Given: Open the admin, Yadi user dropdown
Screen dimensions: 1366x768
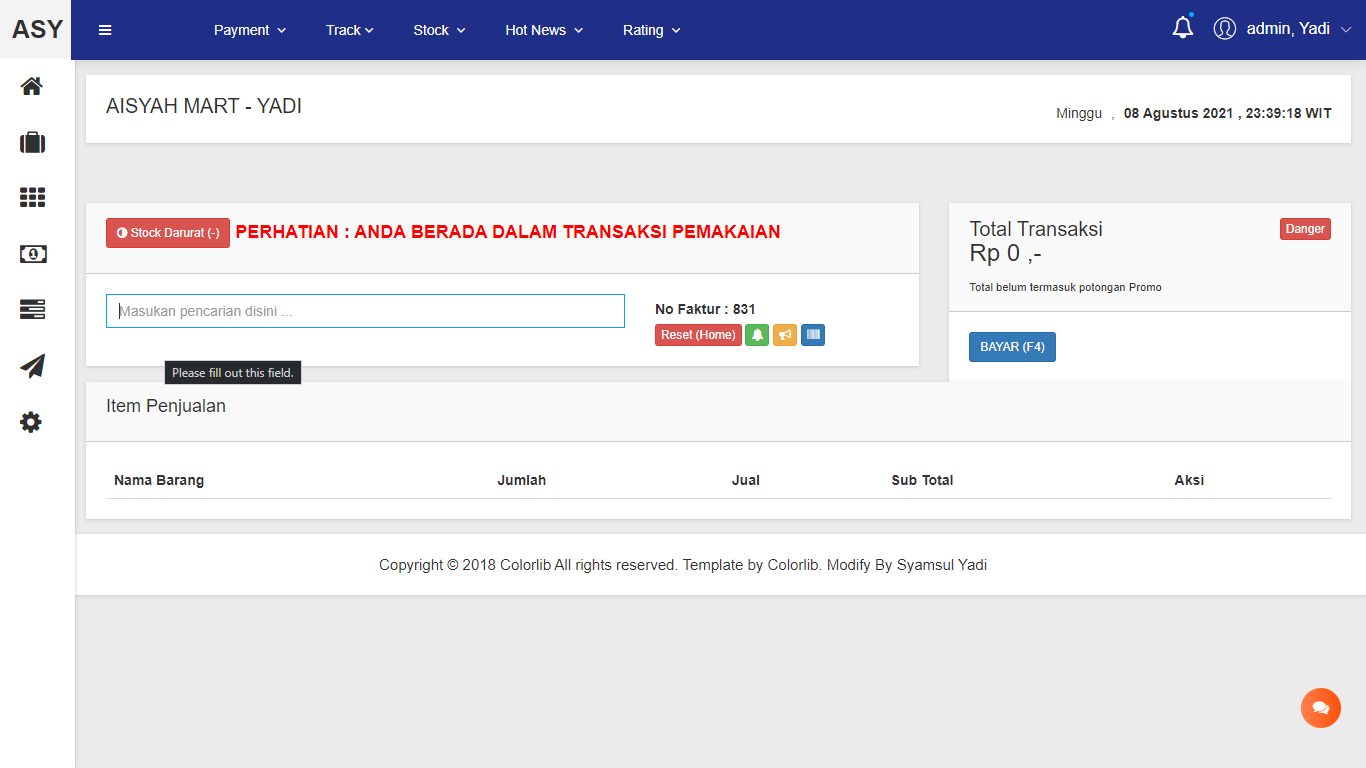Looking at the screenshot, I should point(1298,29).
